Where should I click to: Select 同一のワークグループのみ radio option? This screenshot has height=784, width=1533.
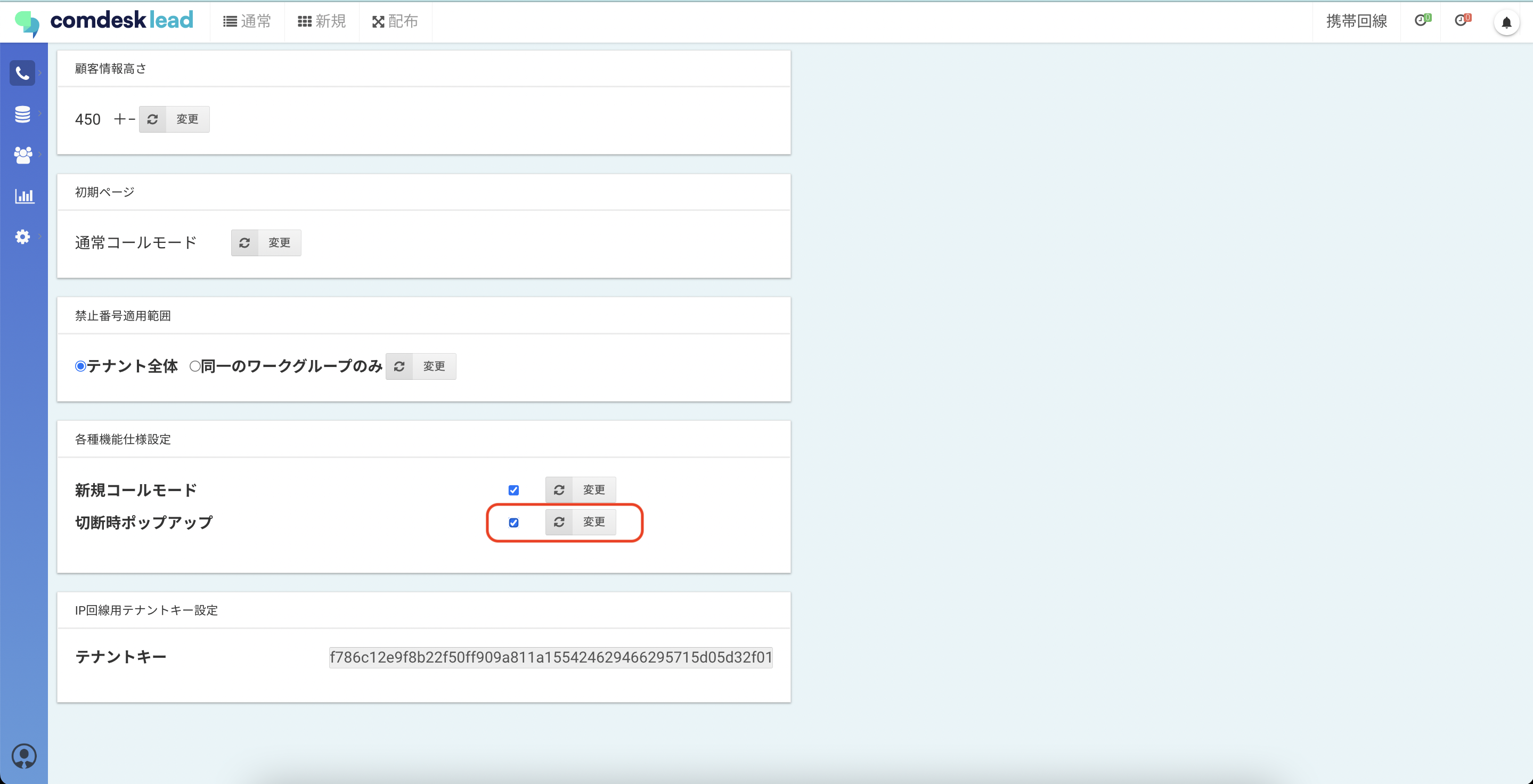pyautogui.click(x=194, y=366)
